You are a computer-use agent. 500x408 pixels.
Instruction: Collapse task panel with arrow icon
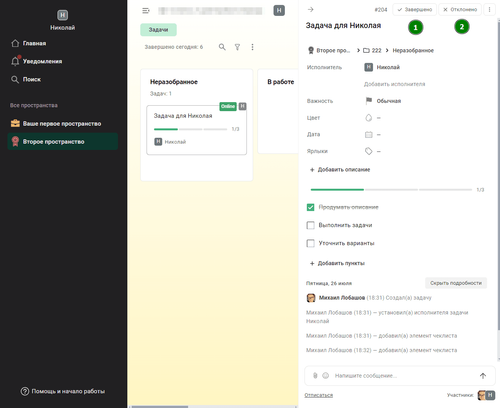click(311, 9)
